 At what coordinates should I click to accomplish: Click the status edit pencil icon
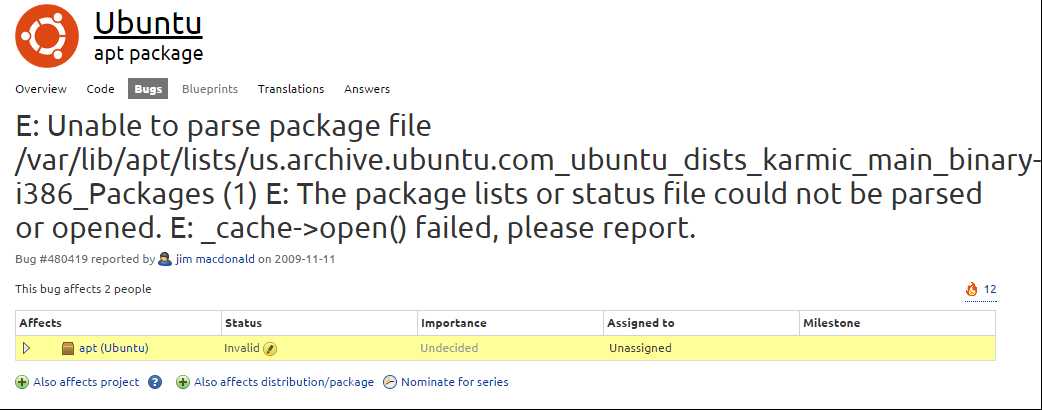coord(270,348)
